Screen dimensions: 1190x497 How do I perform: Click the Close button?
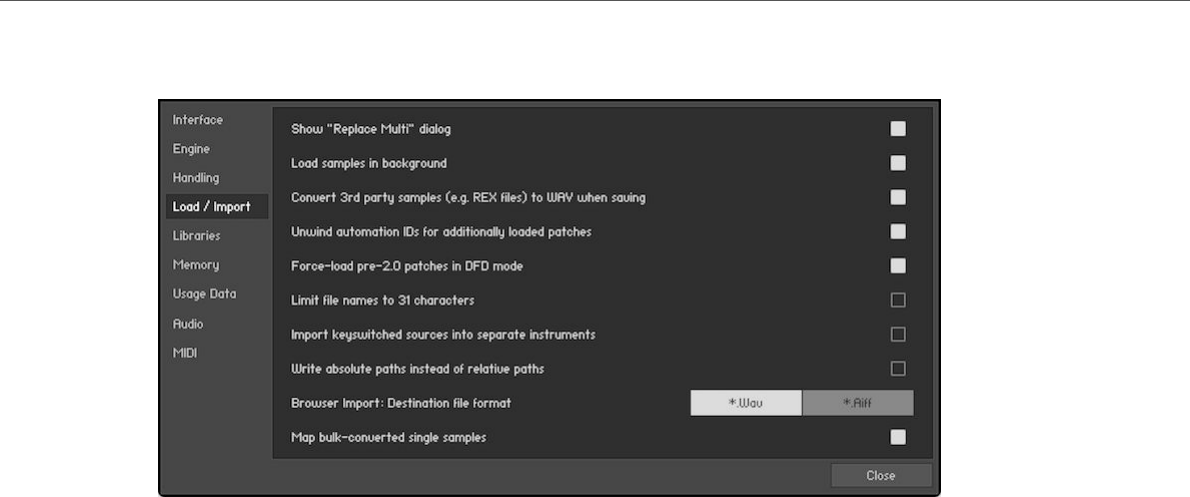coord(881,476)
